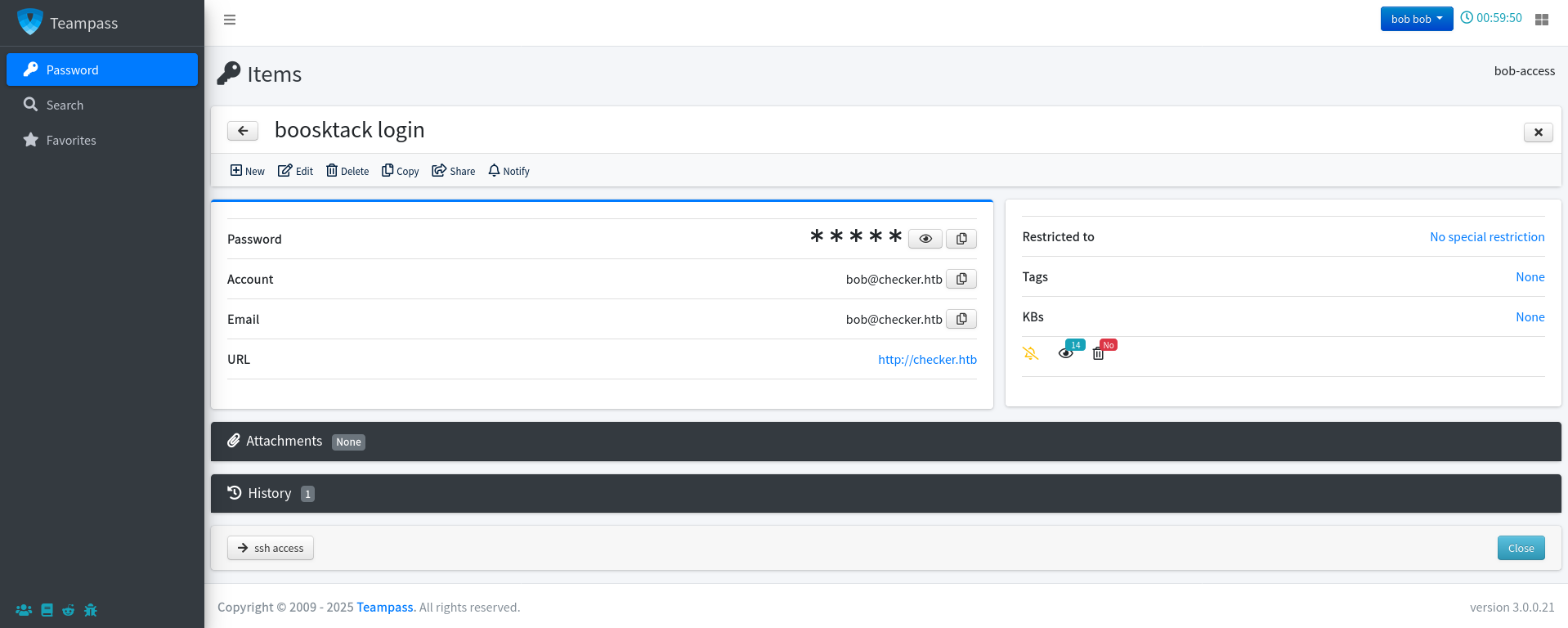The width and height of the screenshot is (1568, 628).
Task: Reveal password with the eye button
Action: tap(925, 239)
